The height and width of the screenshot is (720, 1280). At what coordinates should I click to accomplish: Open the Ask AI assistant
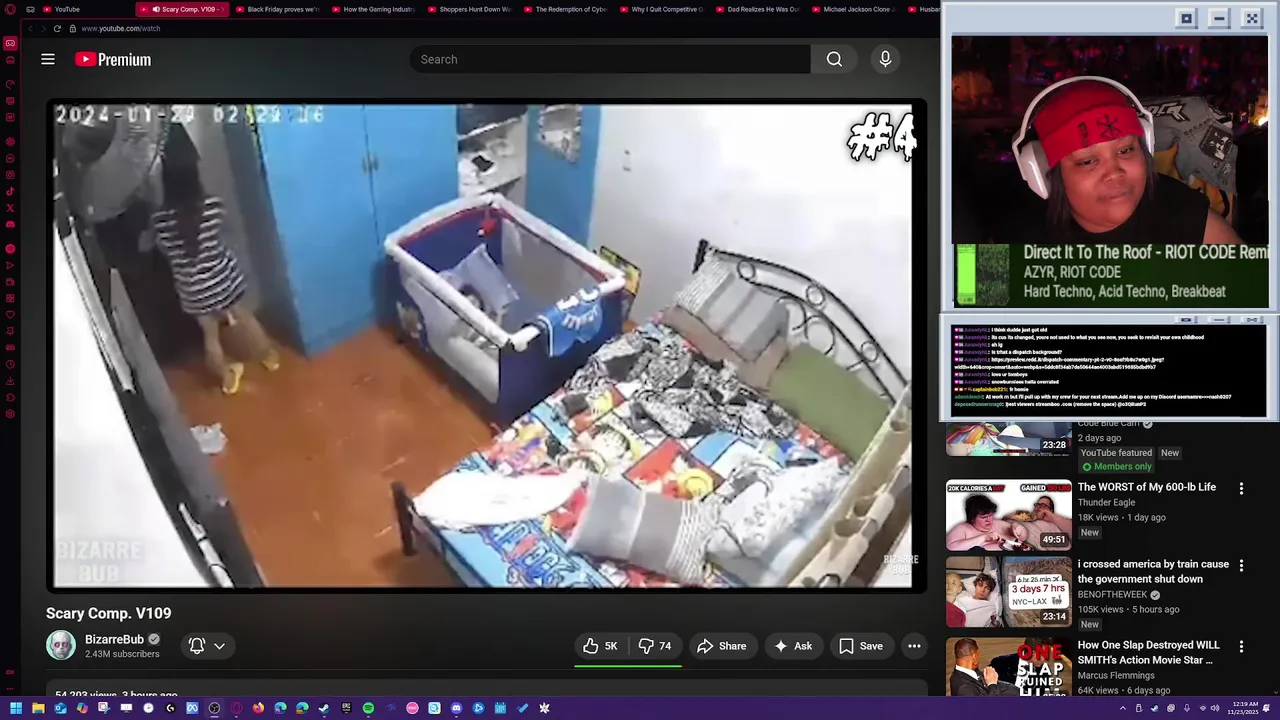pyautogui.click(x=792, y=646)
